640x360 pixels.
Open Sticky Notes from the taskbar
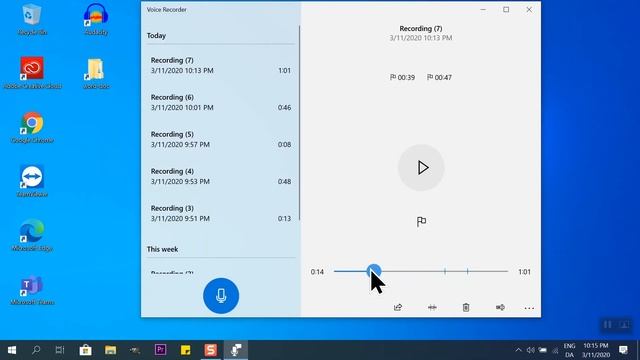[x=185, y=350]
